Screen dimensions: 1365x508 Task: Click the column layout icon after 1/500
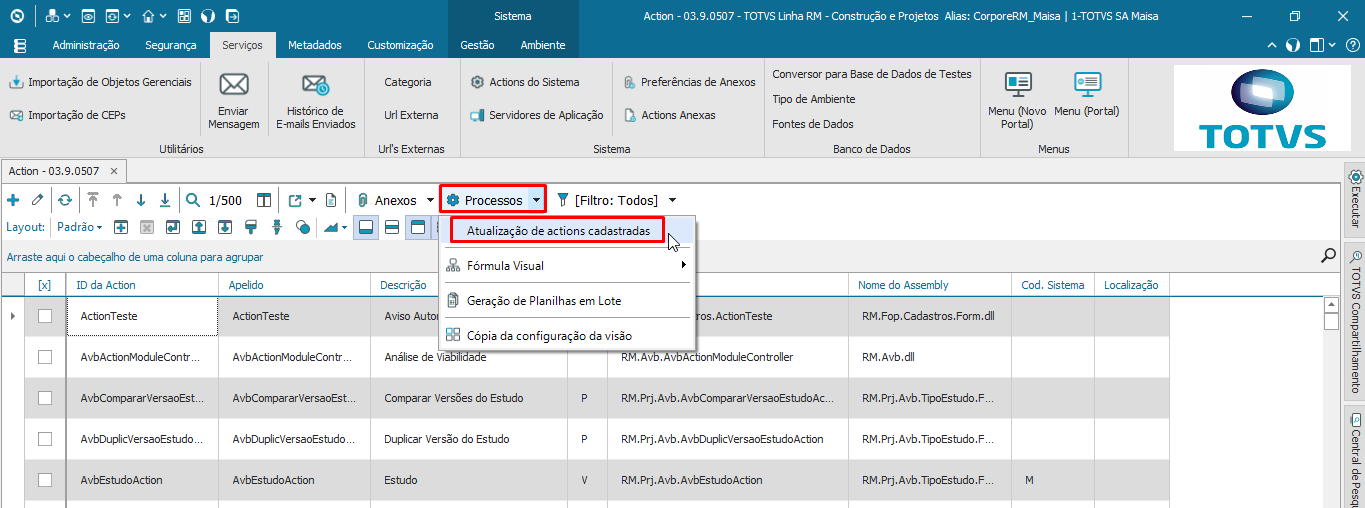tap(264, 200)
